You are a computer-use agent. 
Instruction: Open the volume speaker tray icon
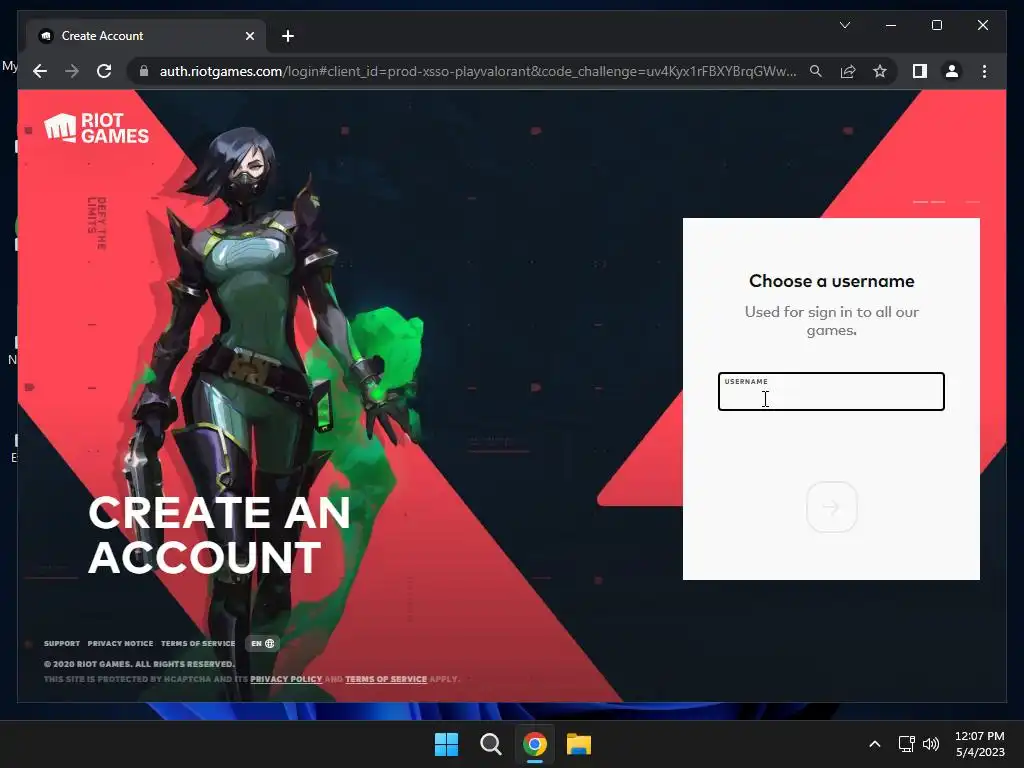pyautogui.click(x=931, y=744)
